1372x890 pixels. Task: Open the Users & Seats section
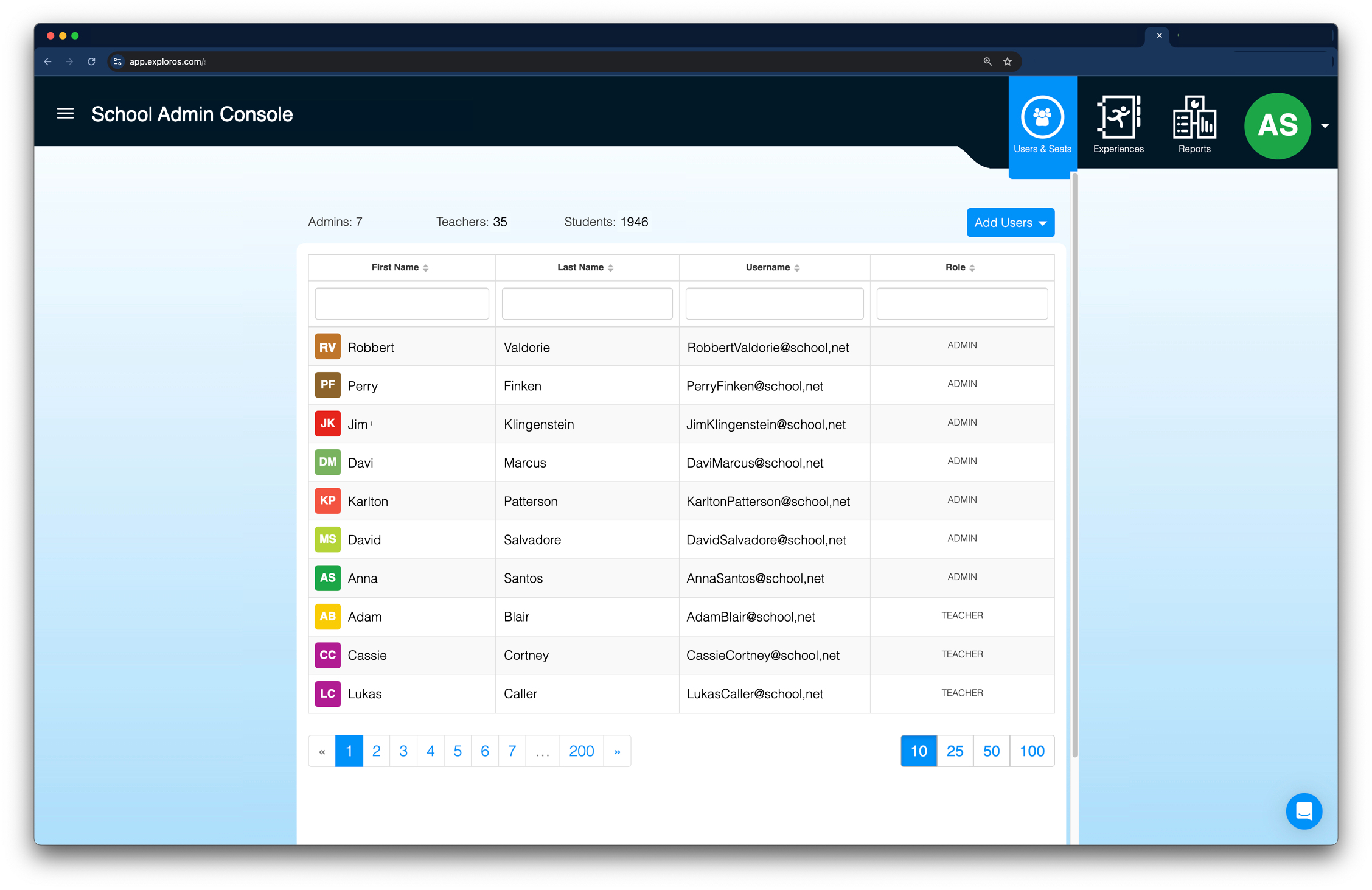point(1042,125)
